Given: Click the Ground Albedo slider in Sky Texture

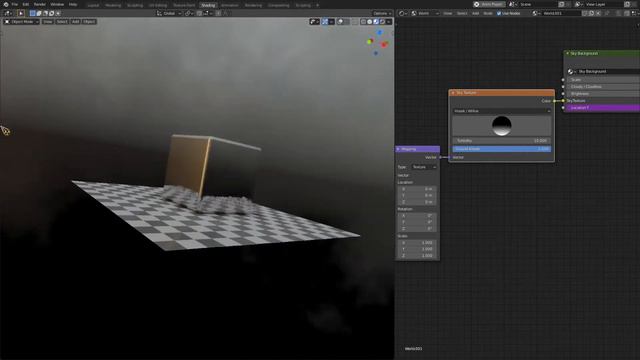Looking at the screenshot, I should (x=502, y=149).
